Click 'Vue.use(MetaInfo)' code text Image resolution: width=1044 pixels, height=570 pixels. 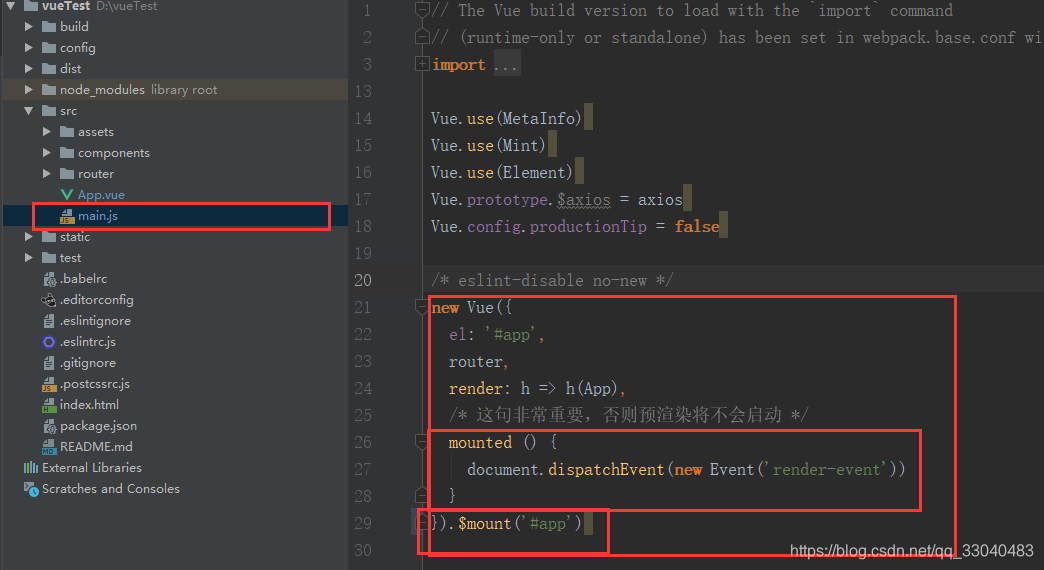pyautogui.click(x=507, y=119)
